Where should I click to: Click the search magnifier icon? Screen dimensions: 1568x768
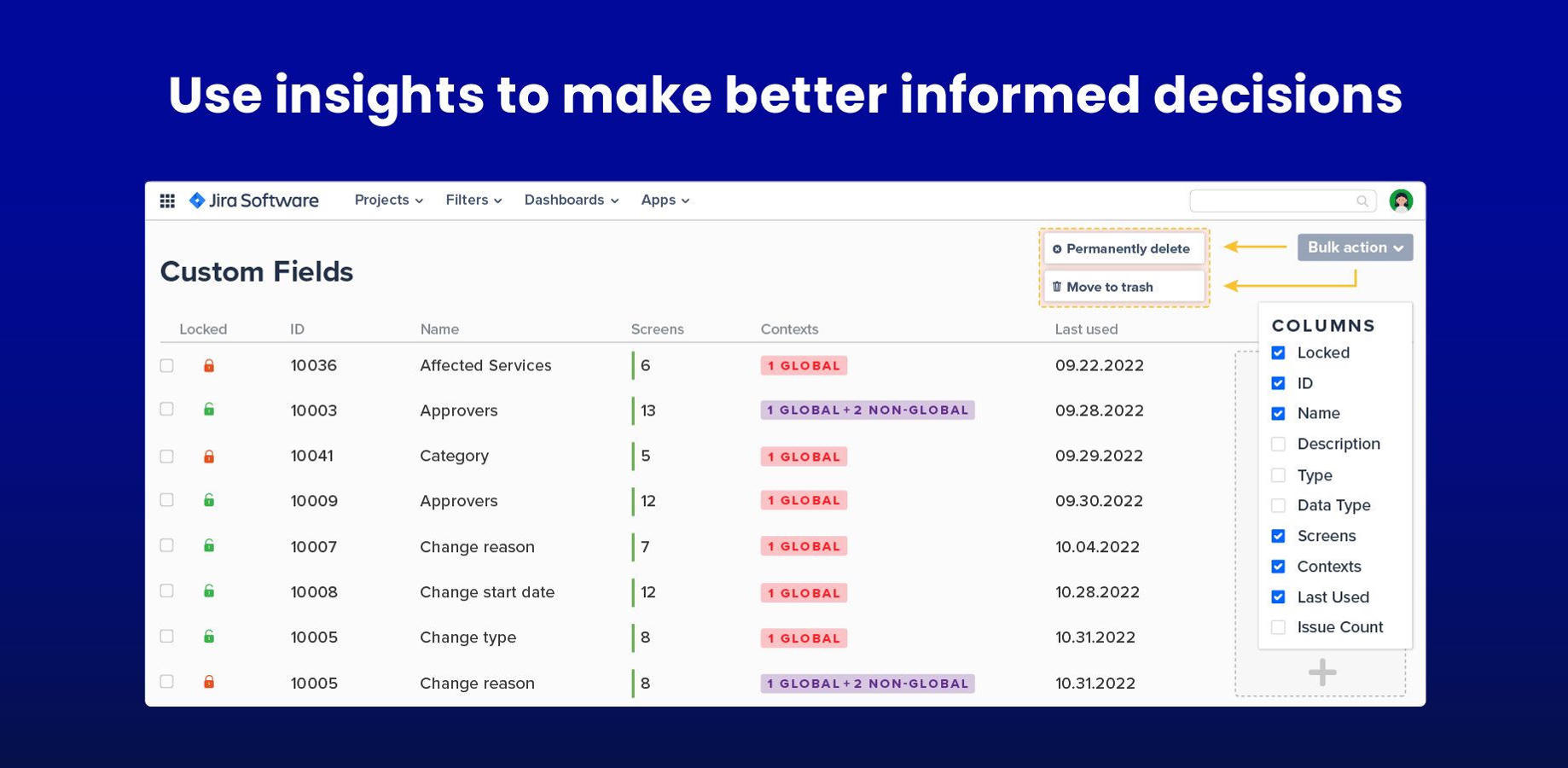point(1362,201)
